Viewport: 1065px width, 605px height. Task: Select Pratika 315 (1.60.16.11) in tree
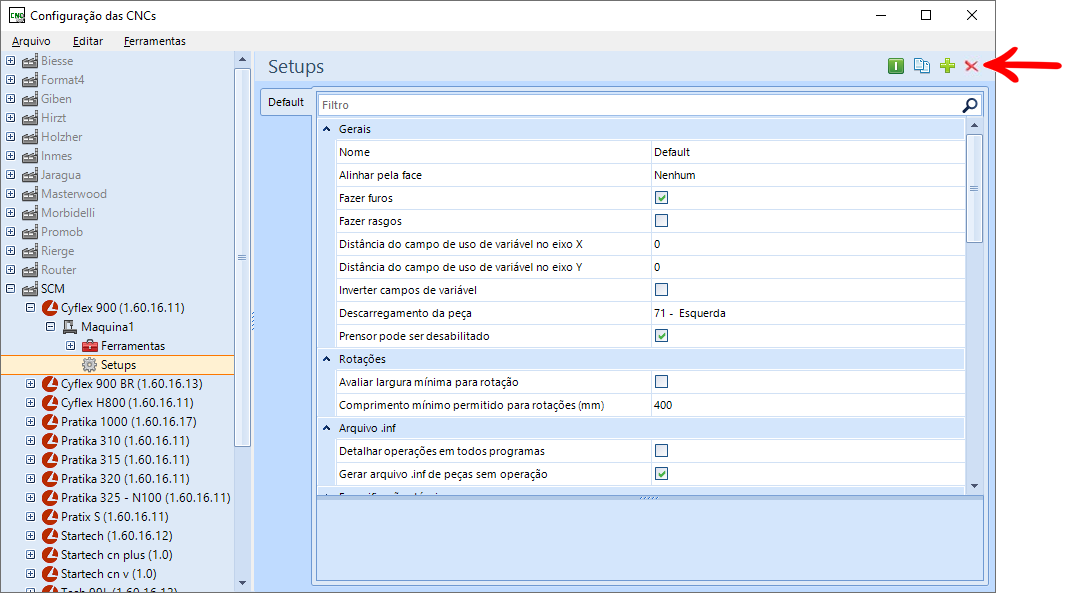pyautogui.click(x=125, y=460)
